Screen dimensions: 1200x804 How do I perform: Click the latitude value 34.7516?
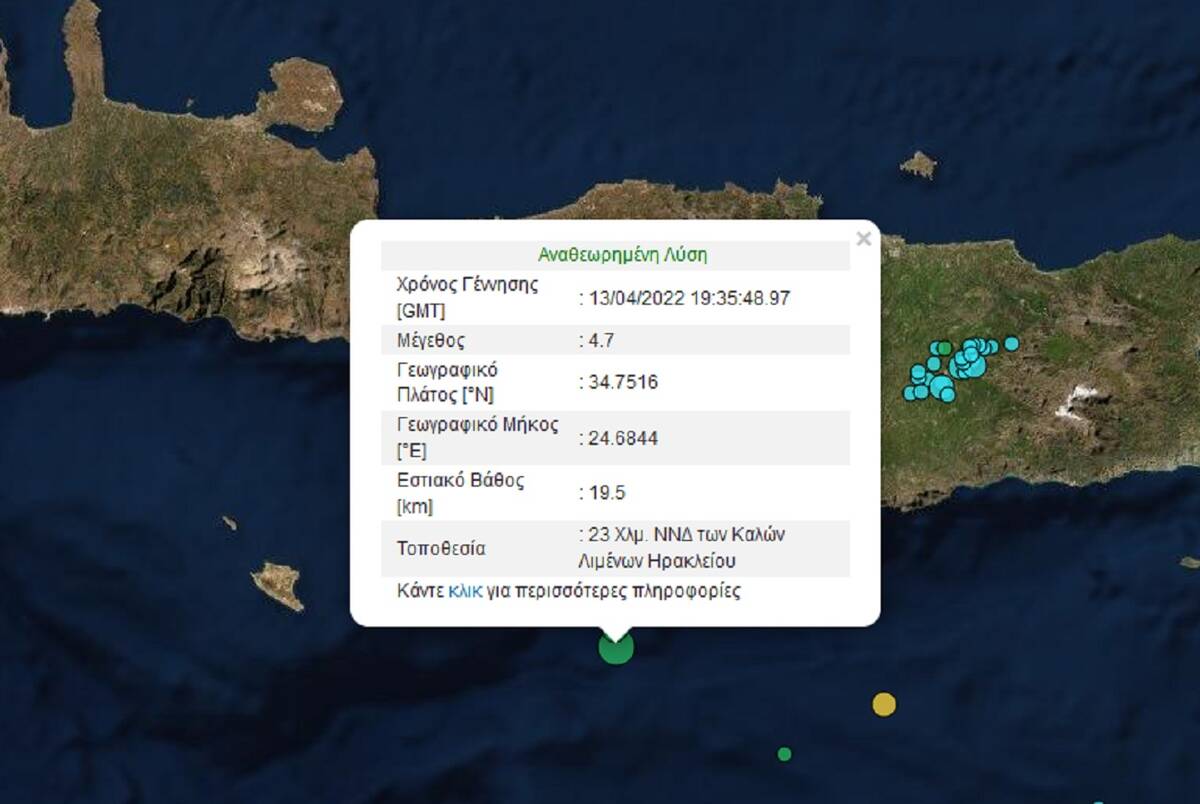click(x=622, y=382)
